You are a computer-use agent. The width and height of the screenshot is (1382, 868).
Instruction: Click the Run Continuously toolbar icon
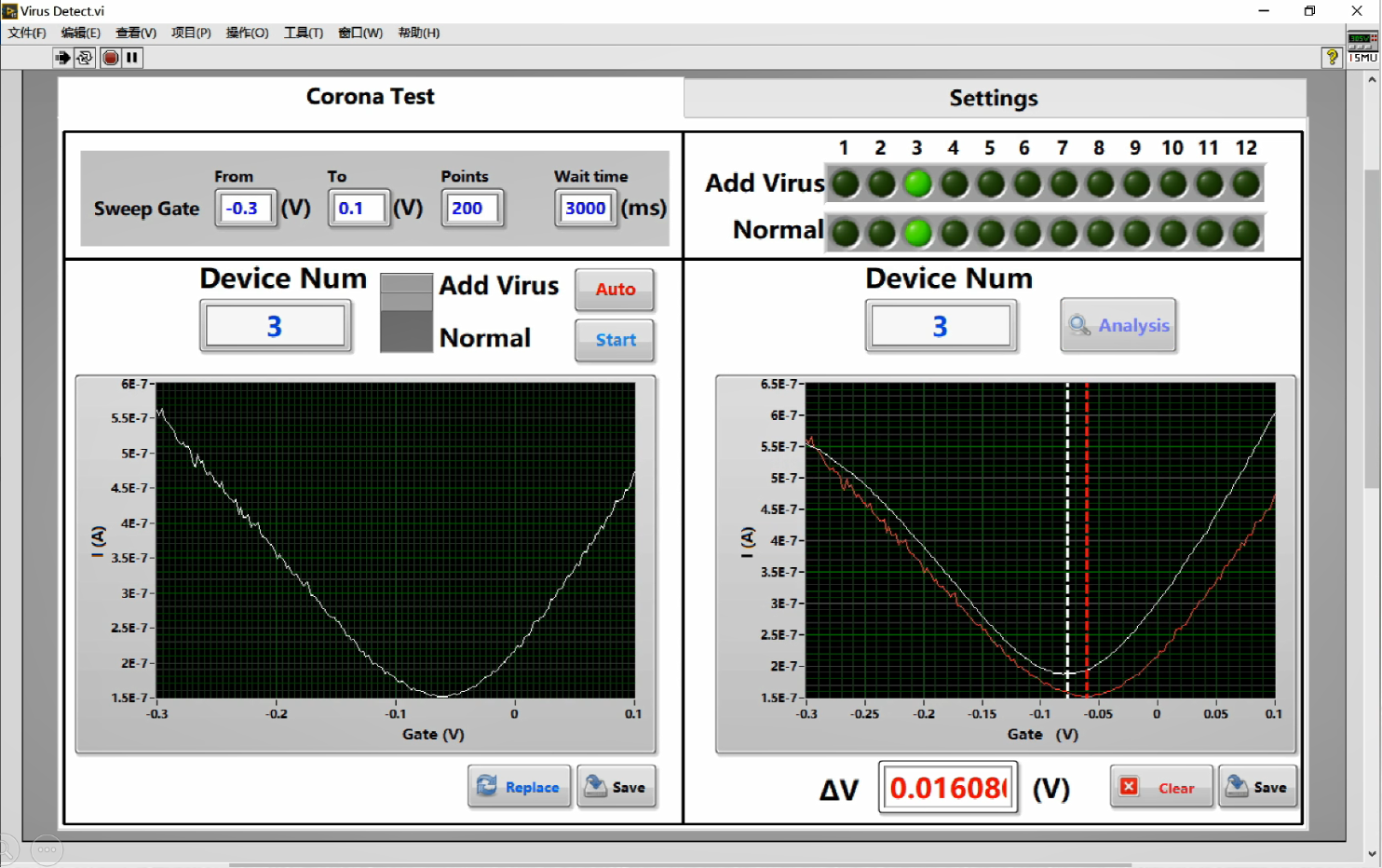pos(85,58)
